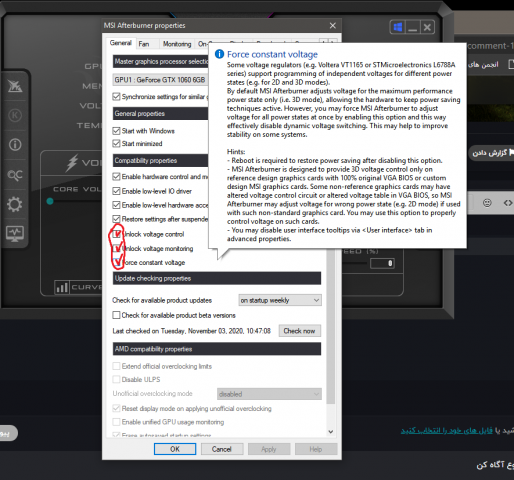514x480 pixels.
Task: Click the scroll-down arrow of the properties list
Action: click(331, 432)
